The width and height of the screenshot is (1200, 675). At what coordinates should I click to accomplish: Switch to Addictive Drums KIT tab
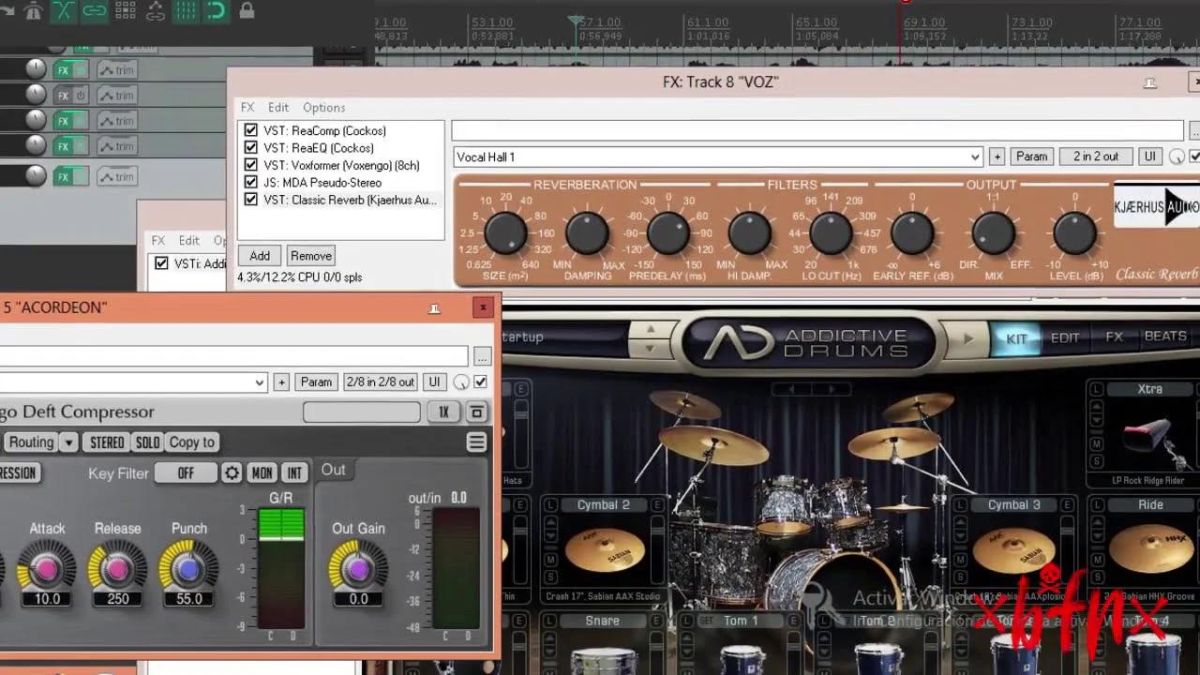pyautogui.click(x=1016, y=338)
